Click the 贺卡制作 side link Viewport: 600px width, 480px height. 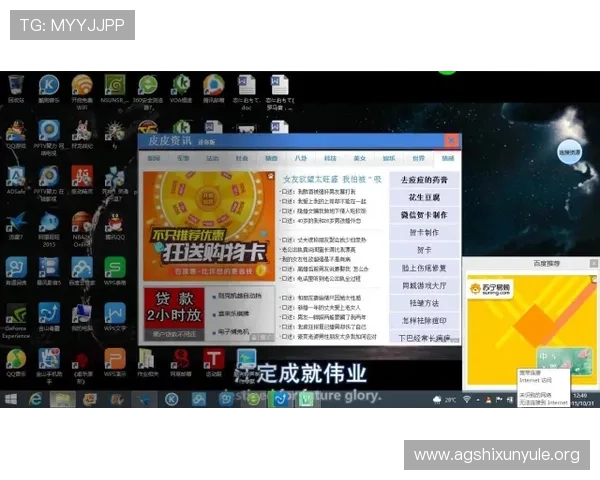tap(424, 232)
